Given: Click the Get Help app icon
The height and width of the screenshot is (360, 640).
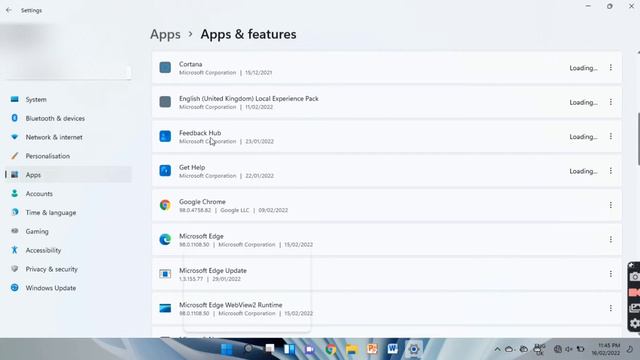Looking at the screenshot, I should click(165, 171).
